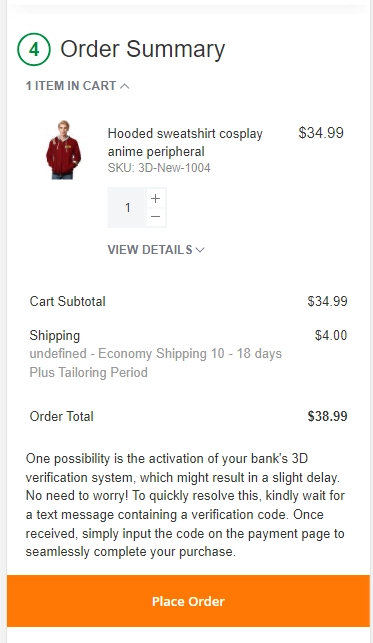Click the quantity field showing 1
This screenshot has height=643, width=373.
[127, 207]
